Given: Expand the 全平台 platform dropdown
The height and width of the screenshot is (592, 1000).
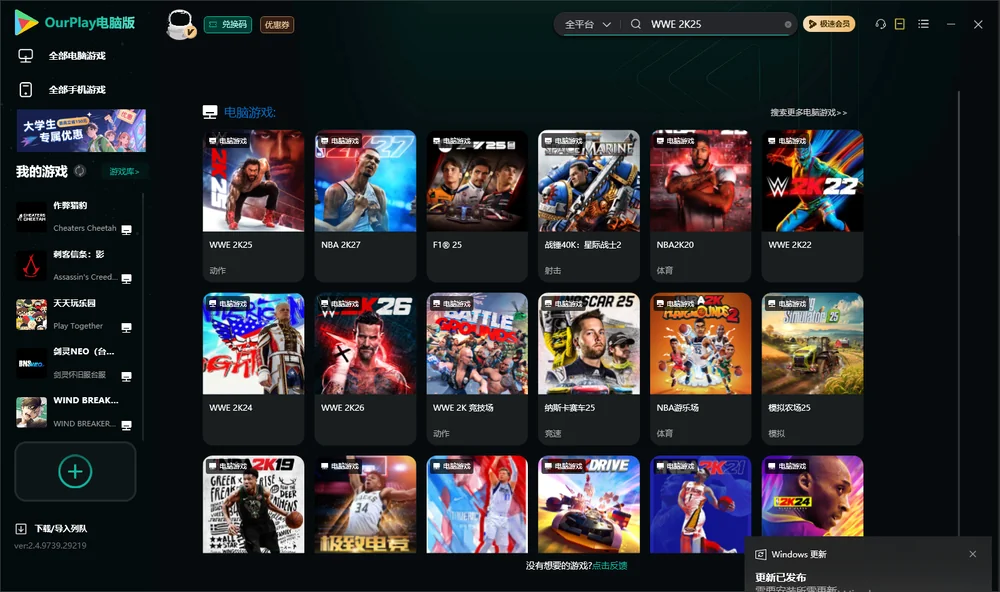Looking at the screenshot, I should [587, 24].
